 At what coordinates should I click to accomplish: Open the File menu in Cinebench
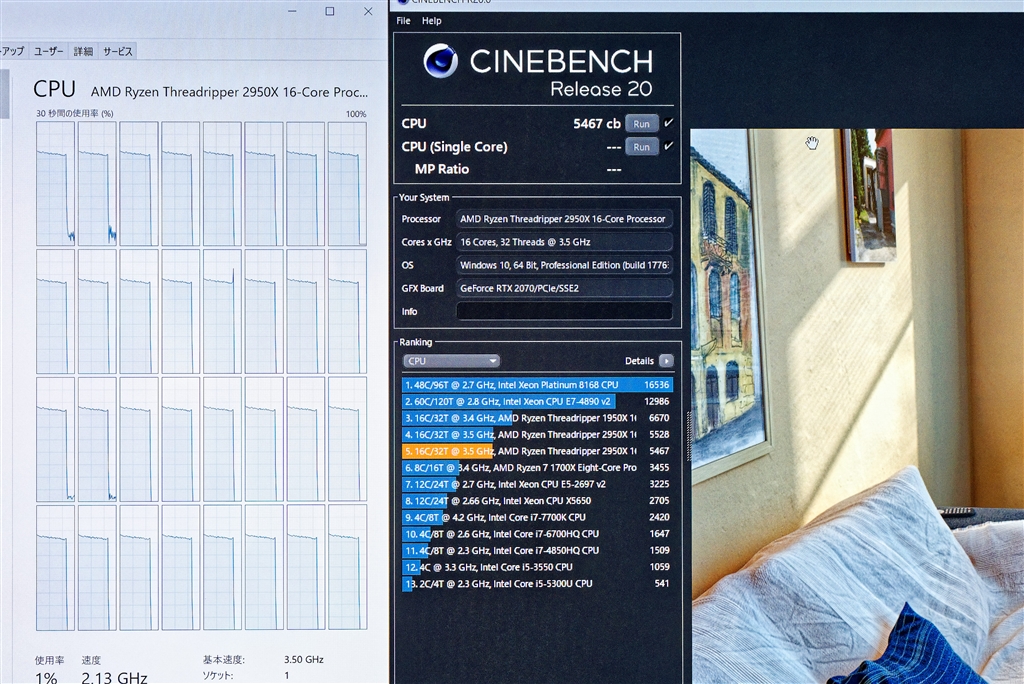(404, 21)
